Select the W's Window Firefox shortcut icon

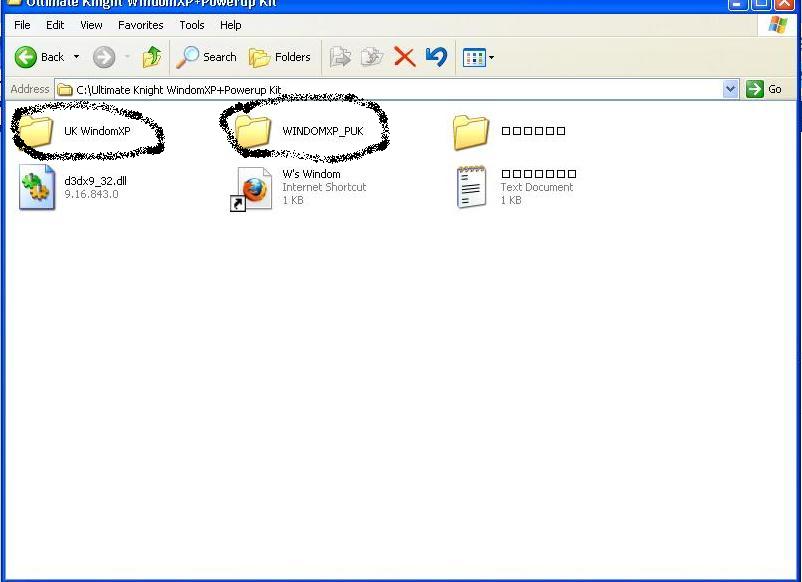pos(252,189)
